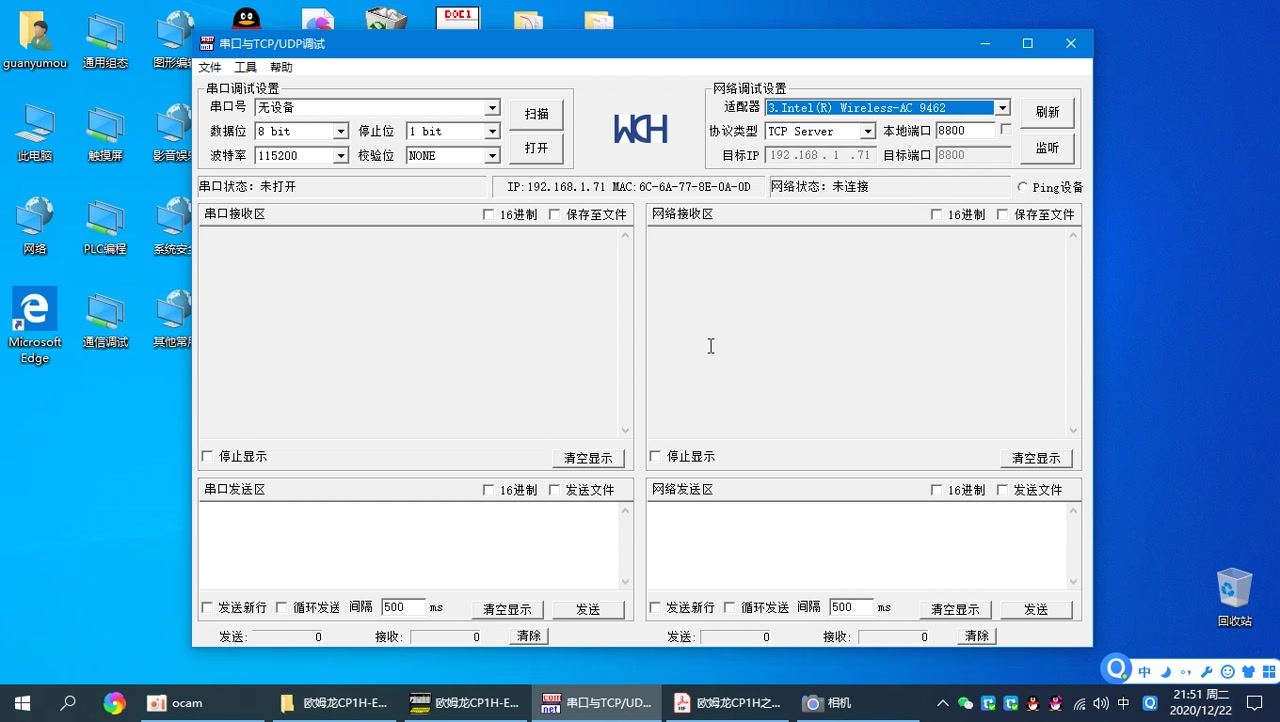
Task: Select the 此电脑 desktop icon
Action: click(x=35, y=134)
